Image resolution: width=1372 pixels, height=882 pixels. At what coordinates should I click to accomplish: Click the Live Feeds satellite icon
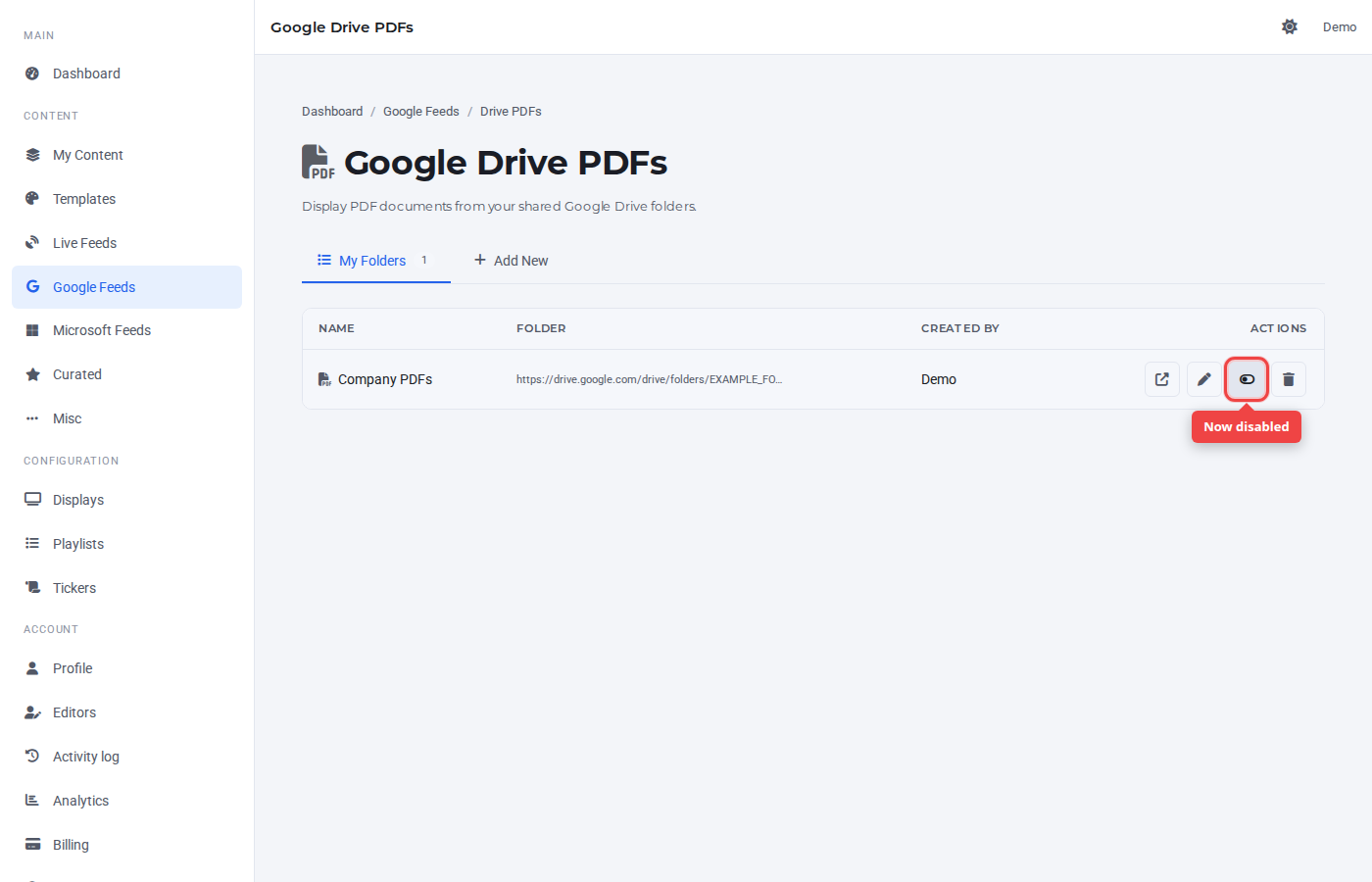tap(32, 243)
